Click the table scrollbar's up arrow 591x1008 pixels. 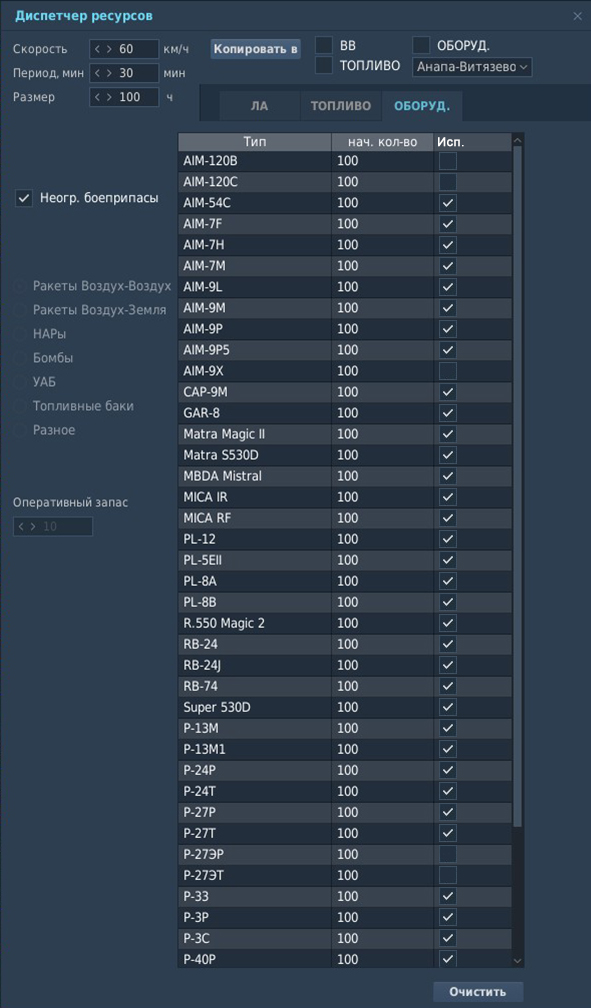(518, 140)
